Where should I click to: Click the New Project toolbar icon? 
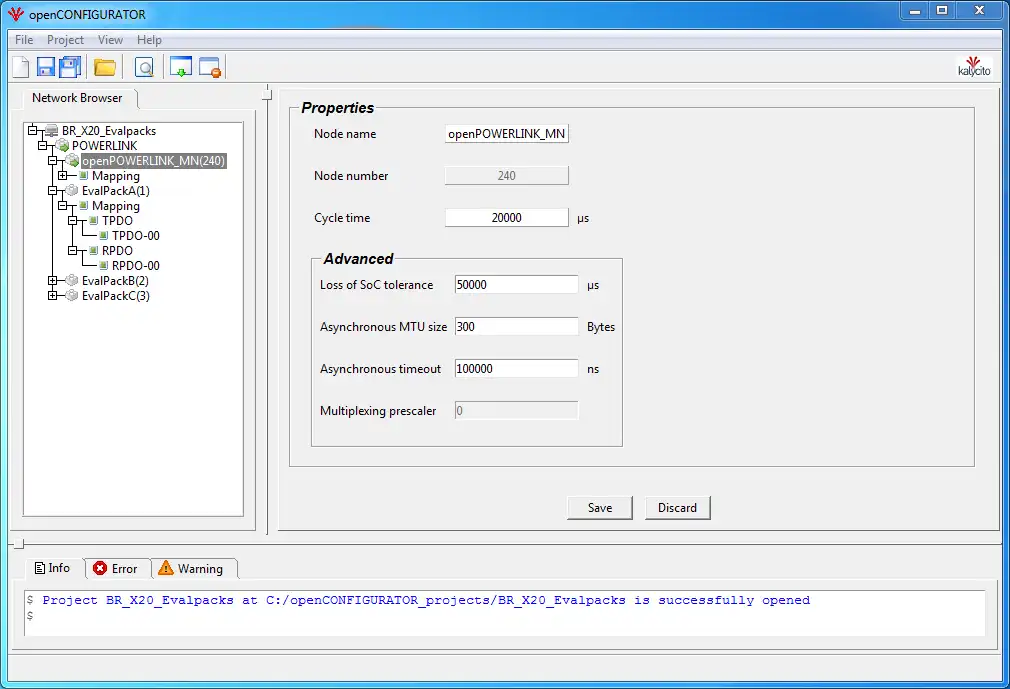pyautogui.click(x=21, y=67)
